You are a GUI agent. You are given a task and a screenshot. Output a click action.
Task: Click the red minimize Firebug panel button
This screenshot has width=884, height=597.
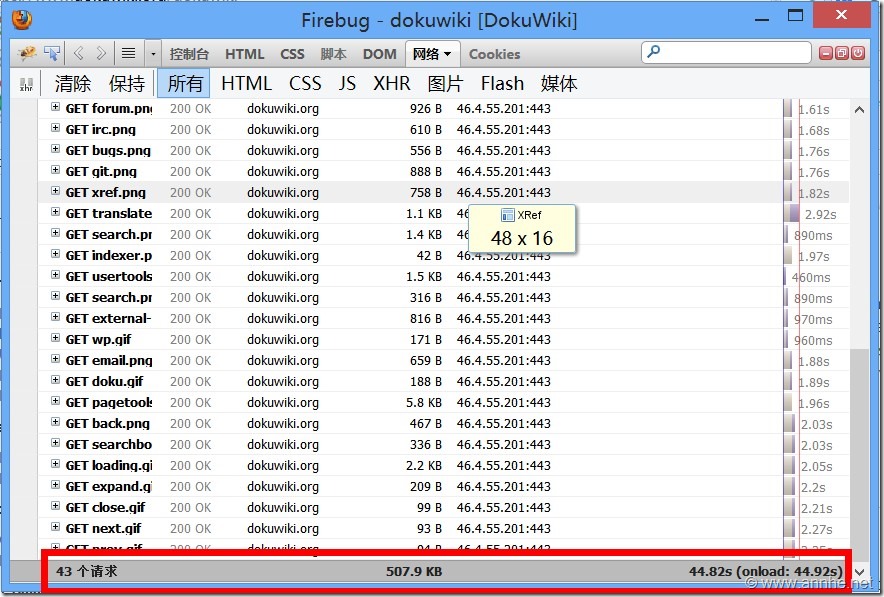tap(826, 53)
